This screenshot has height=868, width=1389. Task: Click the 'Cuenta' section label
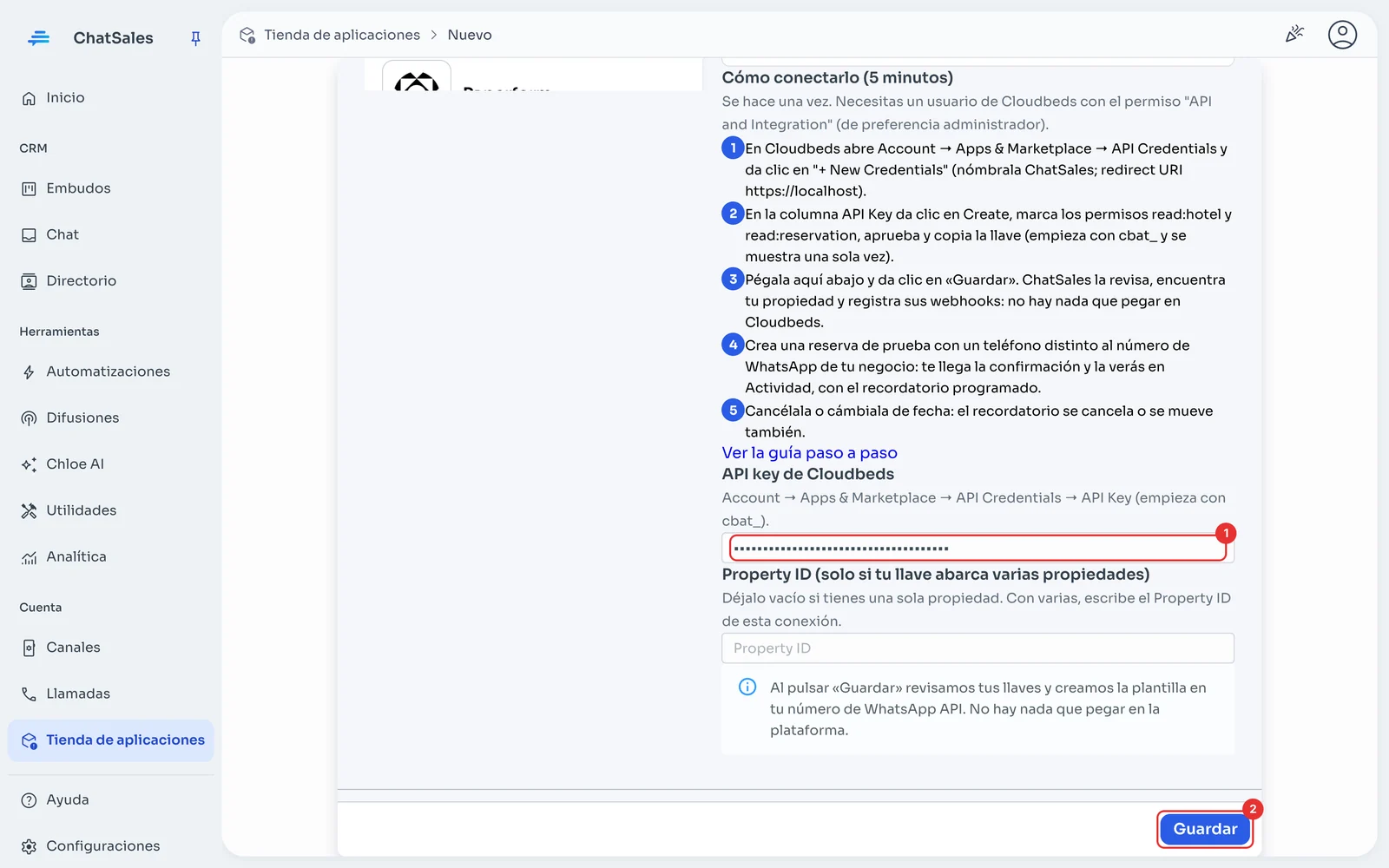41,608
